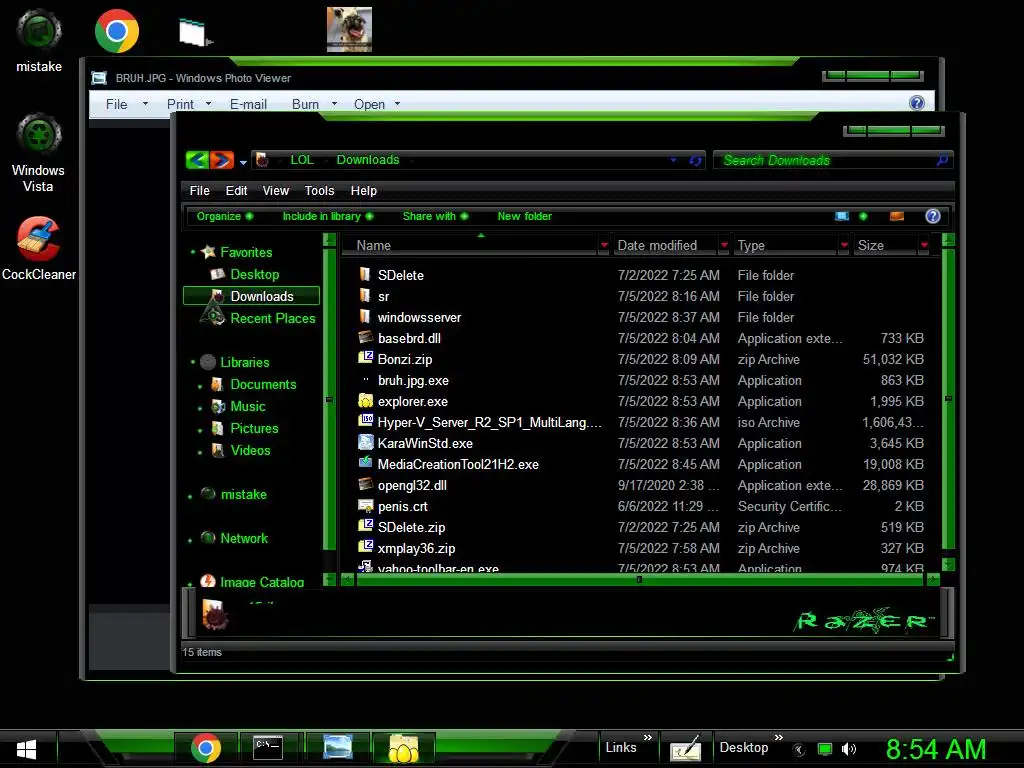Open the address bar history dropdown
This screenshot has height=768, width=1024.
tap(673, 160)
